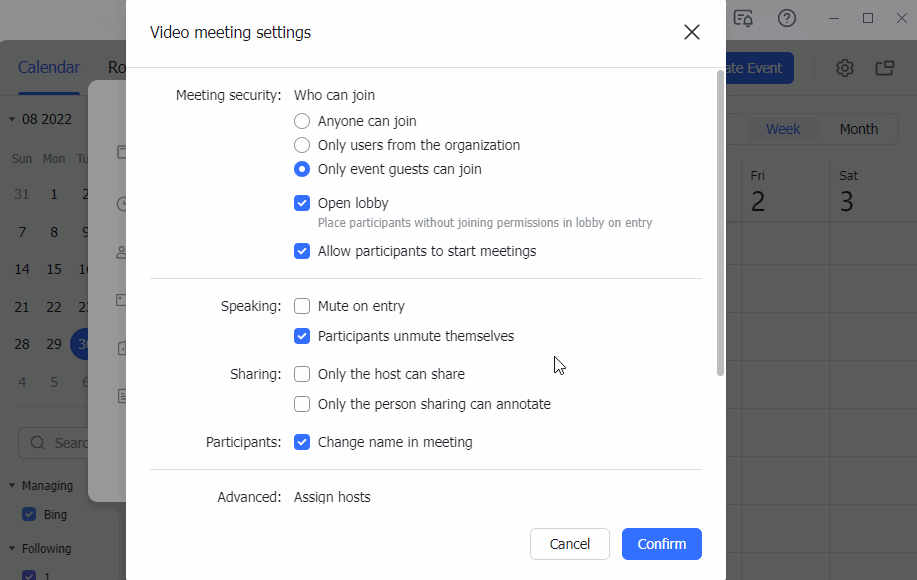
Task: Switch to the Calendar tab
Action: (x=49, y=68)
